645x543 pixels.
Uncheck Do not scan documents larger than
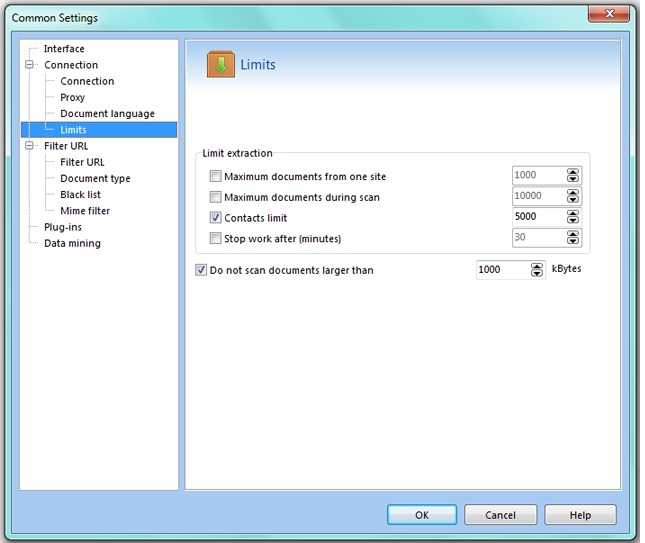pos(201,270)
